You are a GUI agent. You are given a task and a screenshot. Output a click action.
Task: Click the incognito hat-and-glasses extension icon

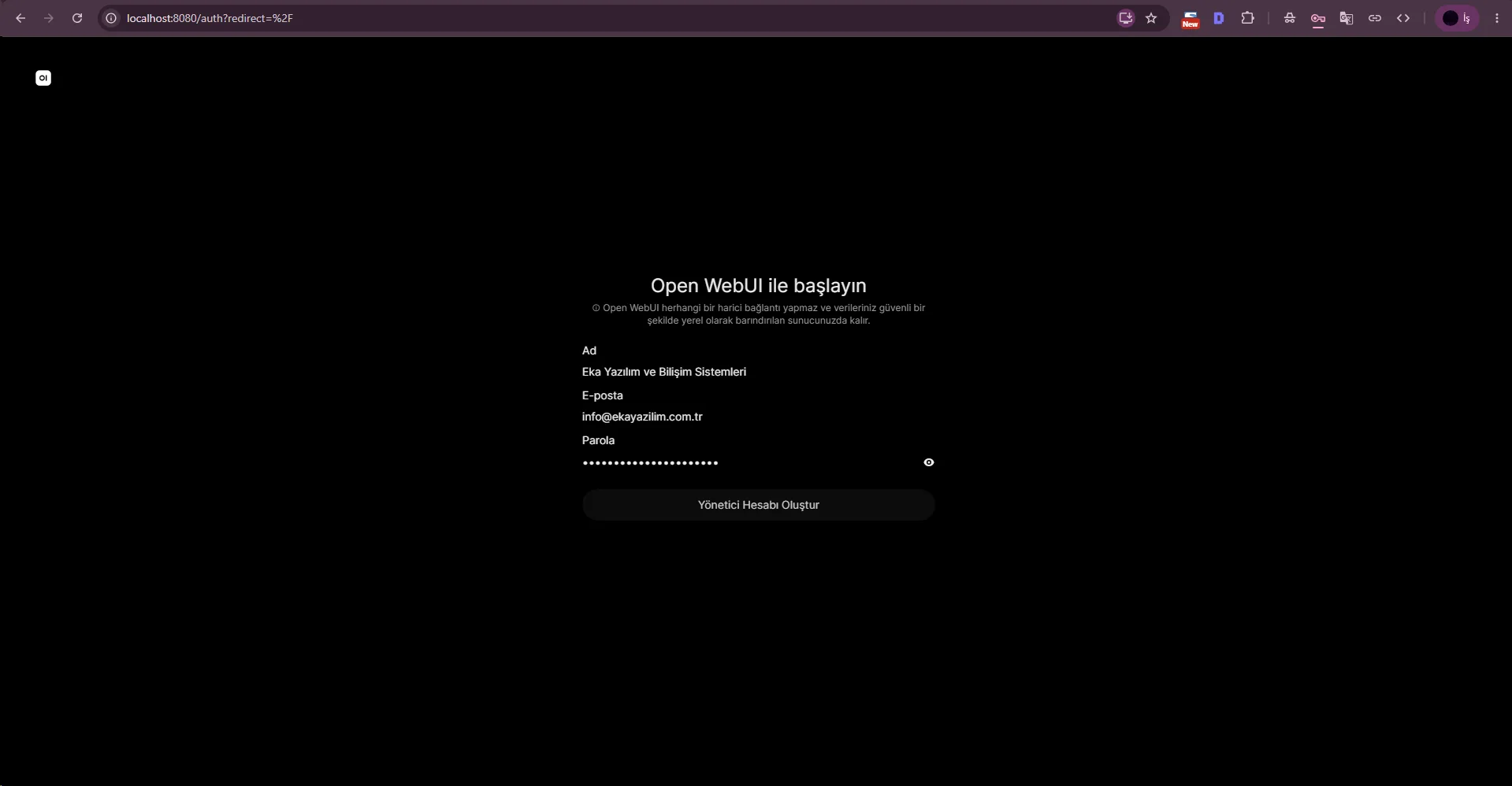tap(1290, 18)
